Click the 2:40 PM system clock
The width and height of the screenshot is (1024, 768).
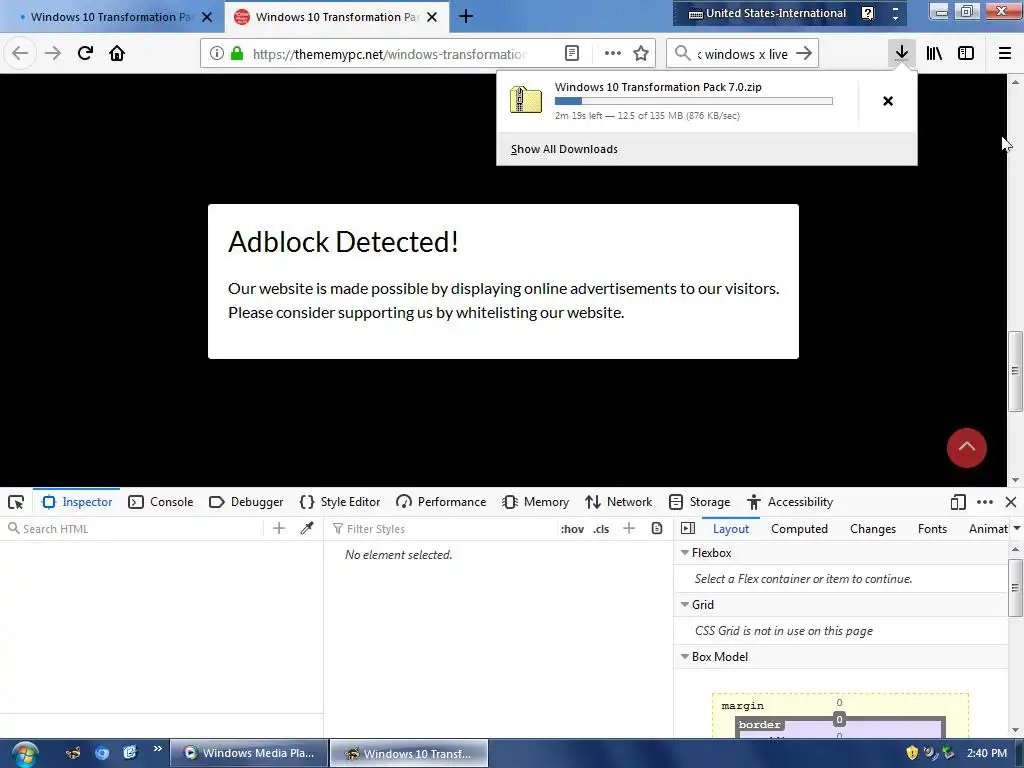pyautogui.click(x=986, y=753)
